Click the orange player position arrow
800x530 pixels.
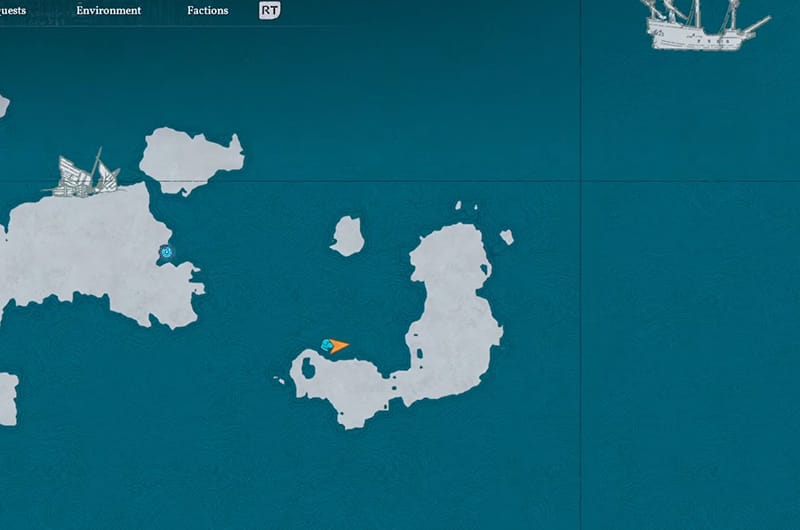click(340, 346)
